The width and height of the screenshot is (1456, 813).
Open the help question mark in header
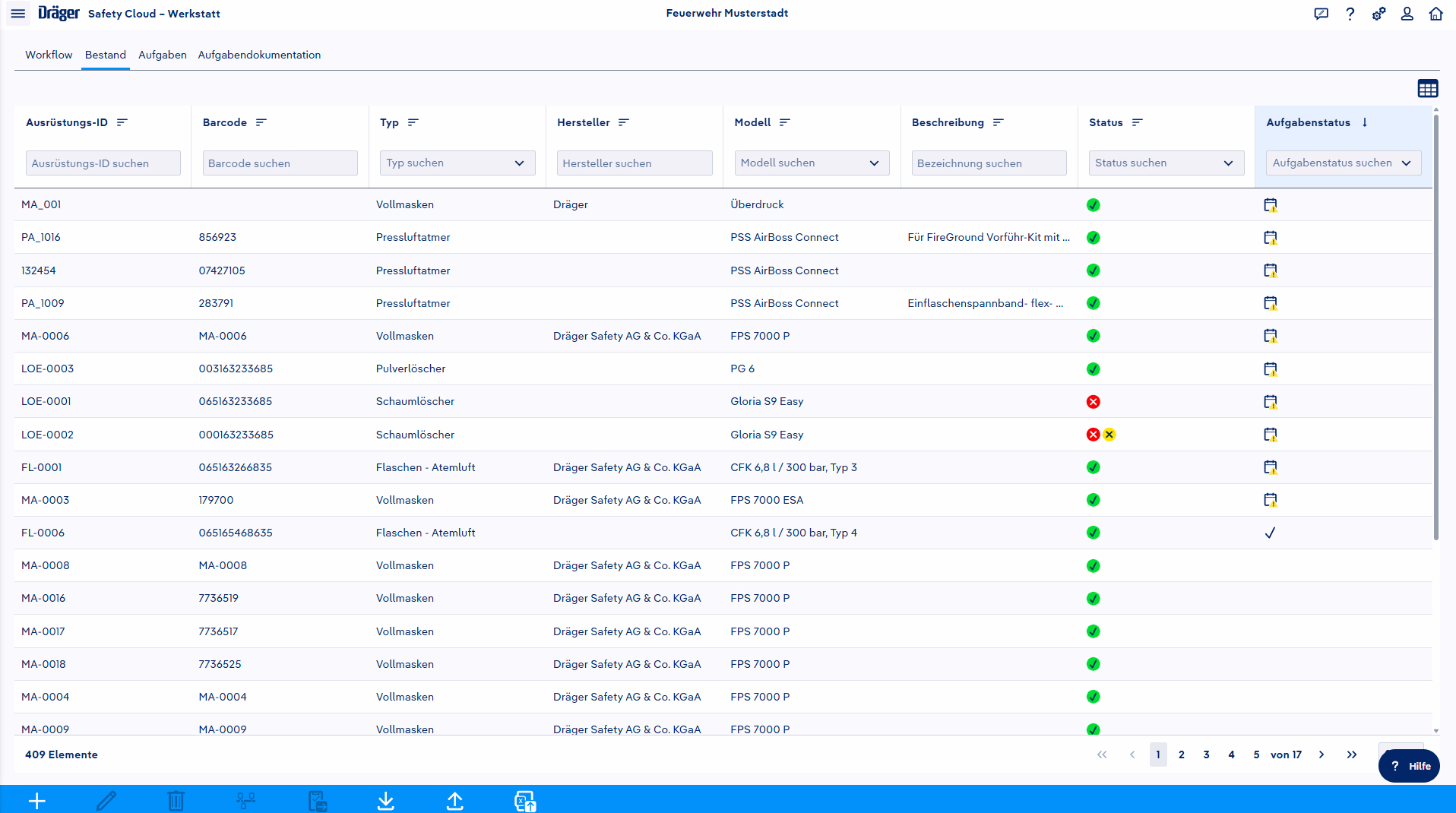[x=1350, y=14]
